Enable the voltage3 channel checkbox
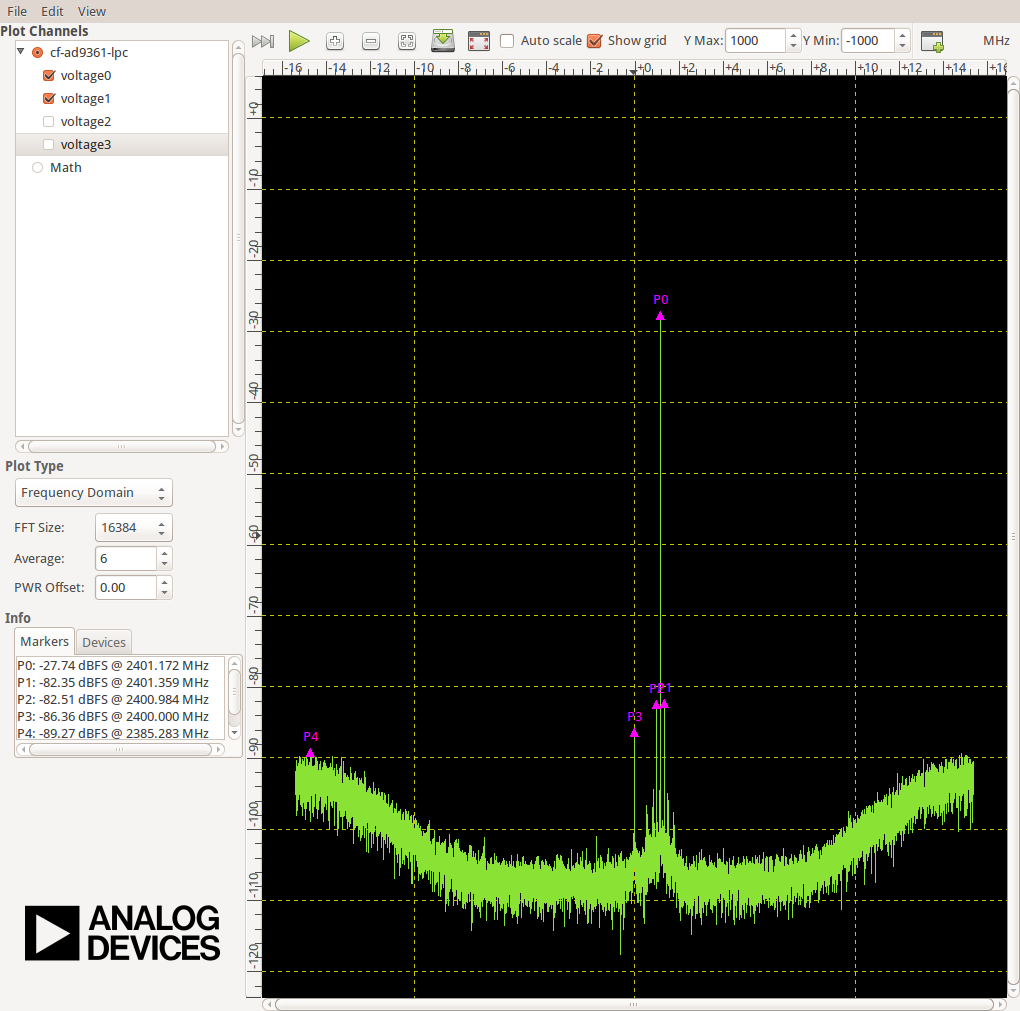The image size is (1020, 1011). 49,144
